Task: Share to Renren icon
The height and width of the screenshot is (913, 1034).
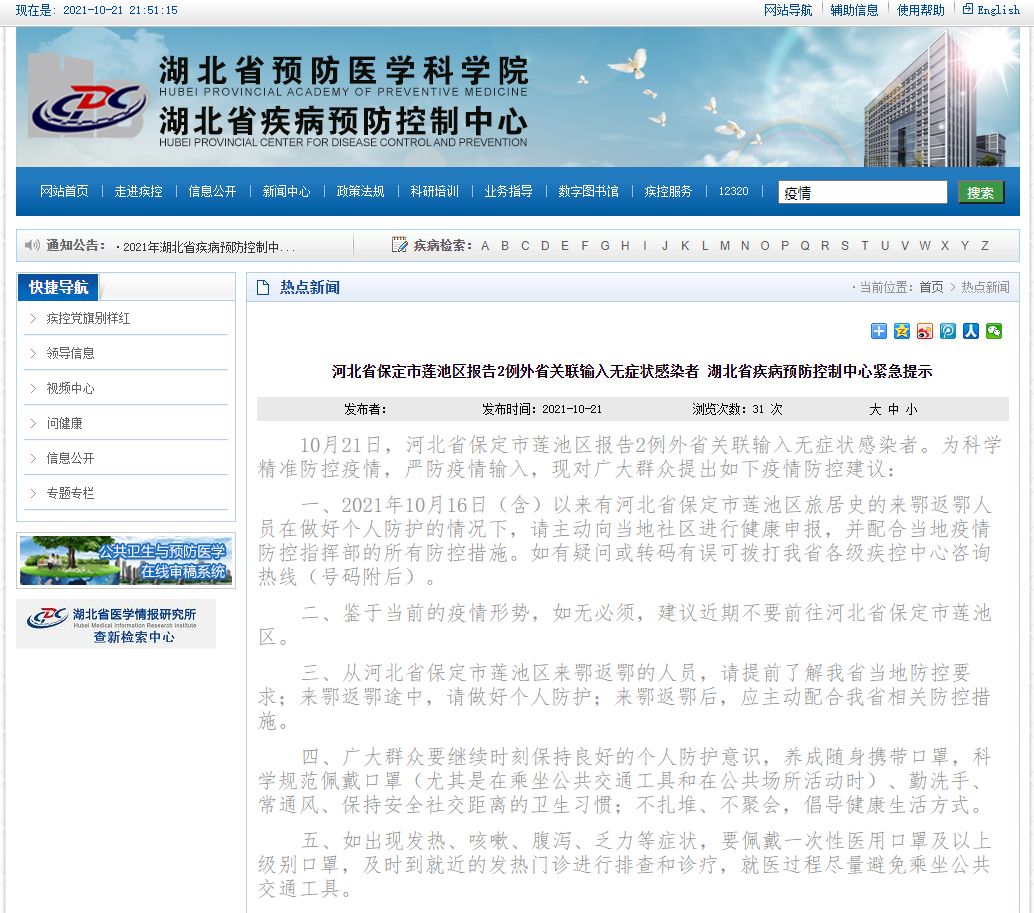Action: click(970, 331)
